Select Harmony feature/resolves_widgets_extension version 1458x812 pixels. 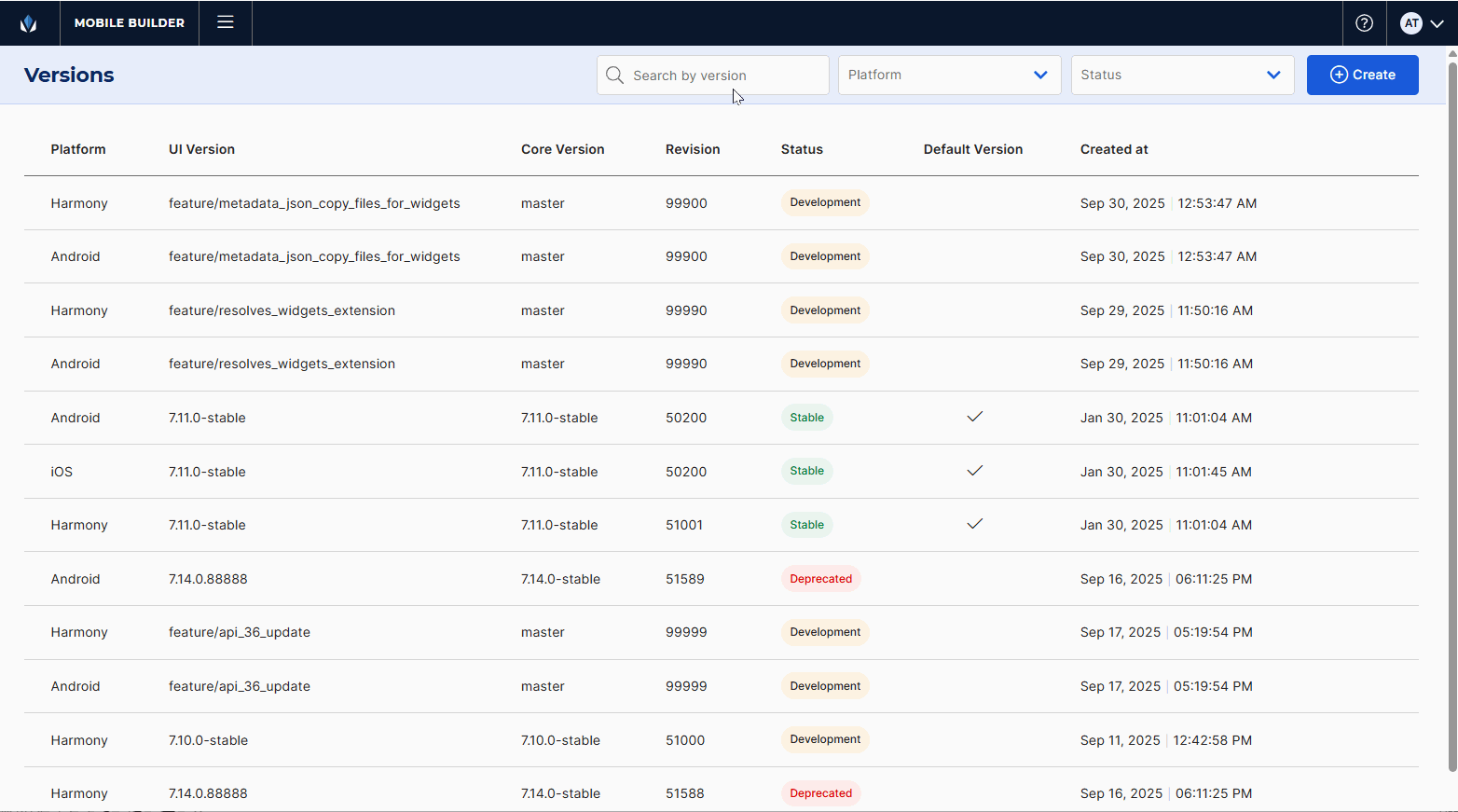click(x=282, y=310)
